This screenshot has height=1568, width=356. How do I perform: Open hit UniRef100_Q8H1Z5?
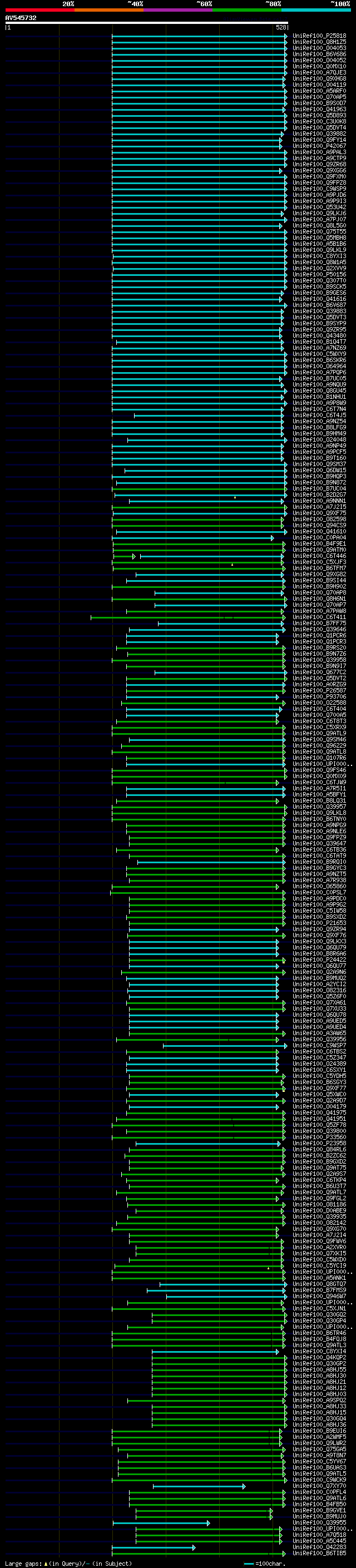pos(319,42)
